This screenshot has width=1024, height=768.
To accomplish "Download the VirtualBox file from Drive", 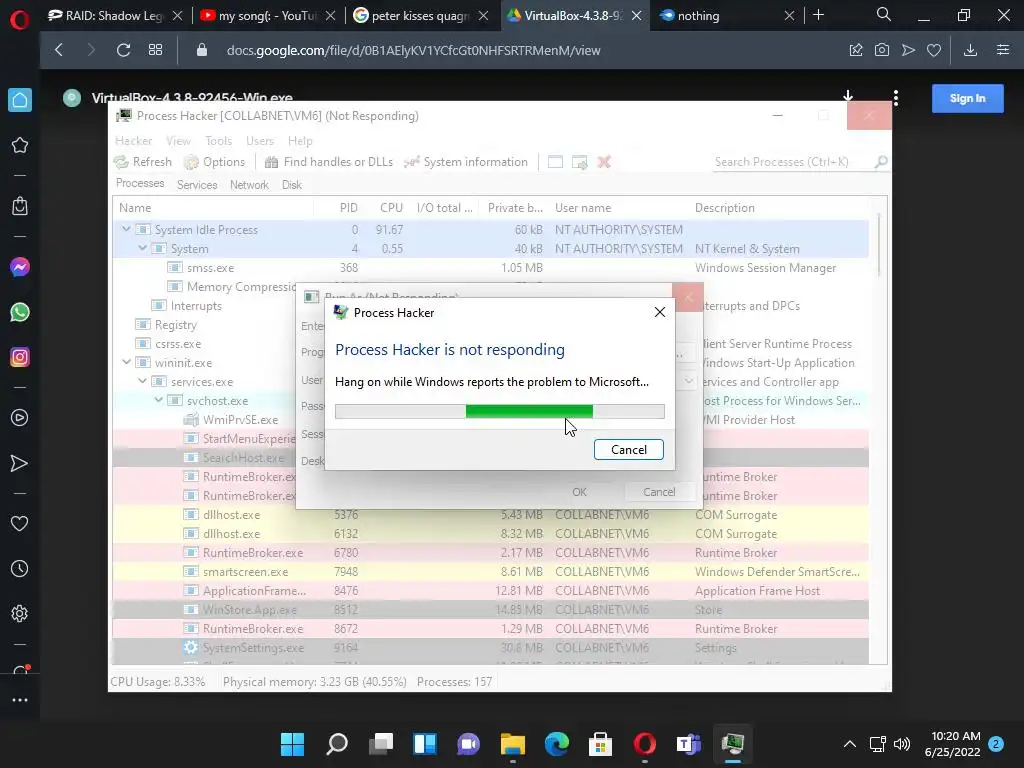I will [848, 97].
